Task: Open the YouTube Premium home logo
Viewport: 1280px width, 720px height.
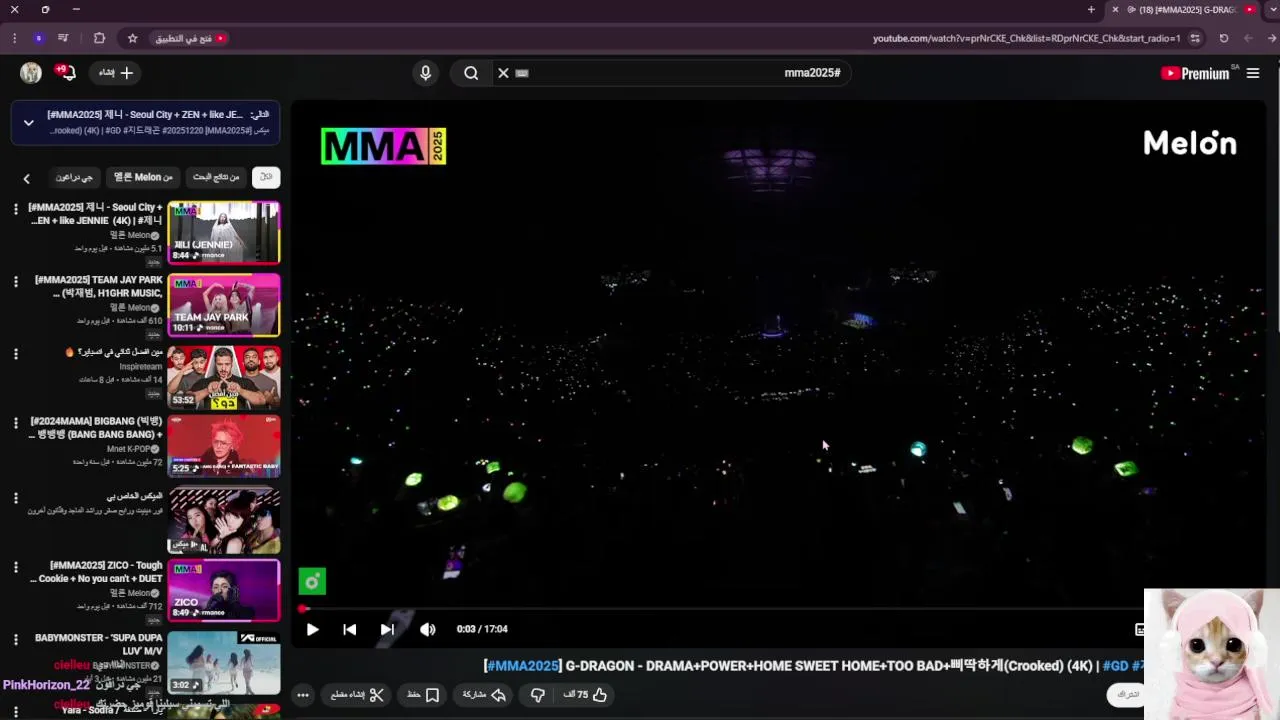Action: tap(1195, 73)
